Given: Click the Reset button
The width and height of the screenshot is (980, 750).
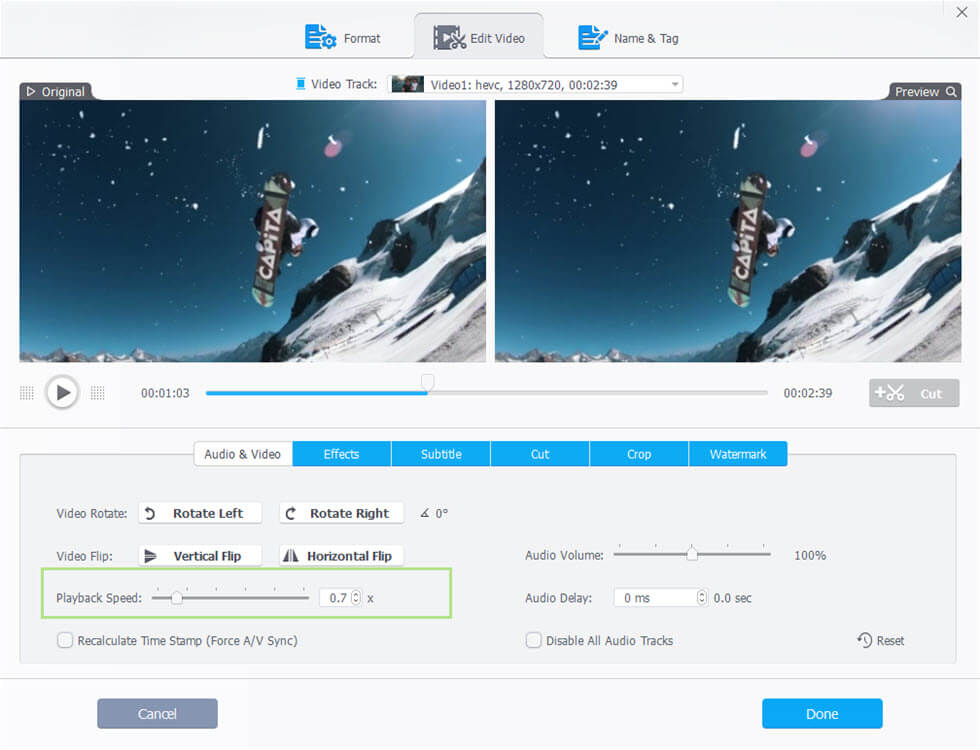Looking at the screenshot, I should (881, 641).
